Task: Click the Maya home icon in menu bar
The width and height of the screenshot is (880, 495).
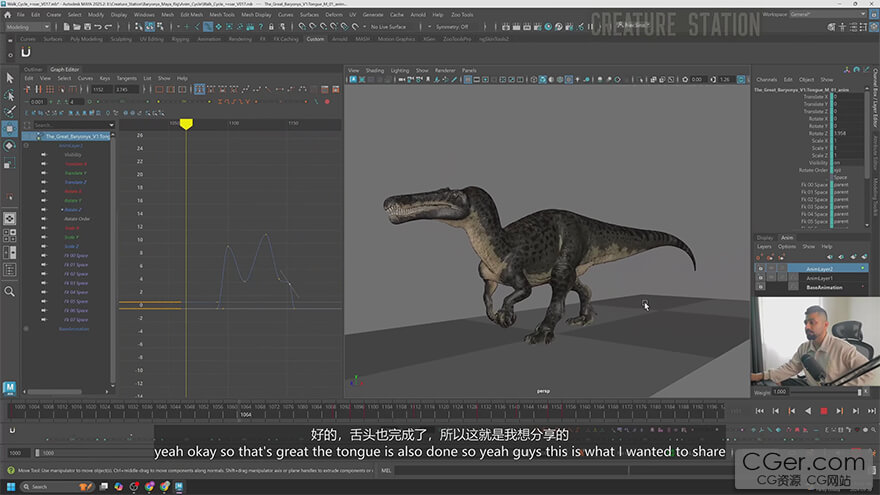Action: coord(7,15)
